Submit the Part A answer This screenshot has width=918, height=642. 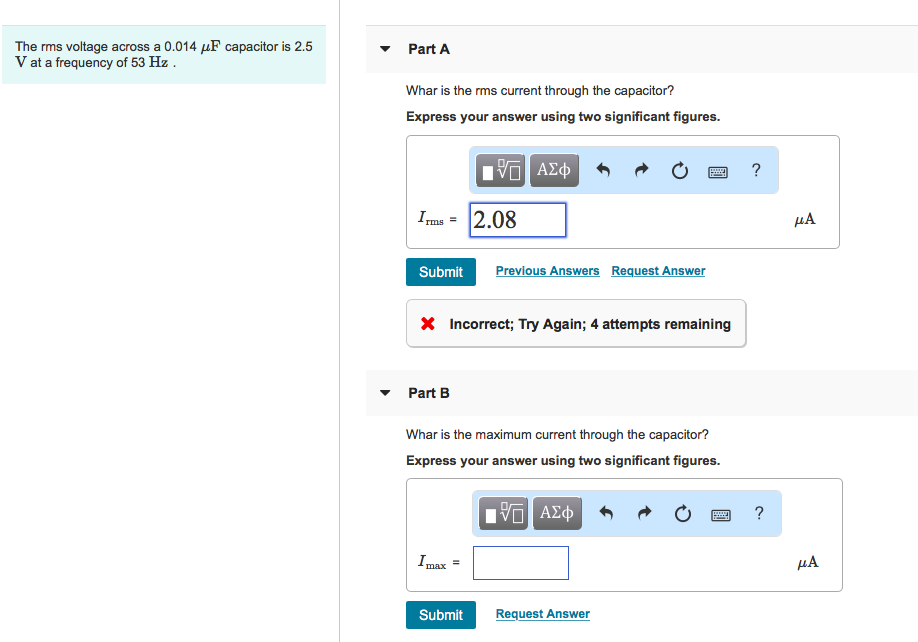[441, 272]
